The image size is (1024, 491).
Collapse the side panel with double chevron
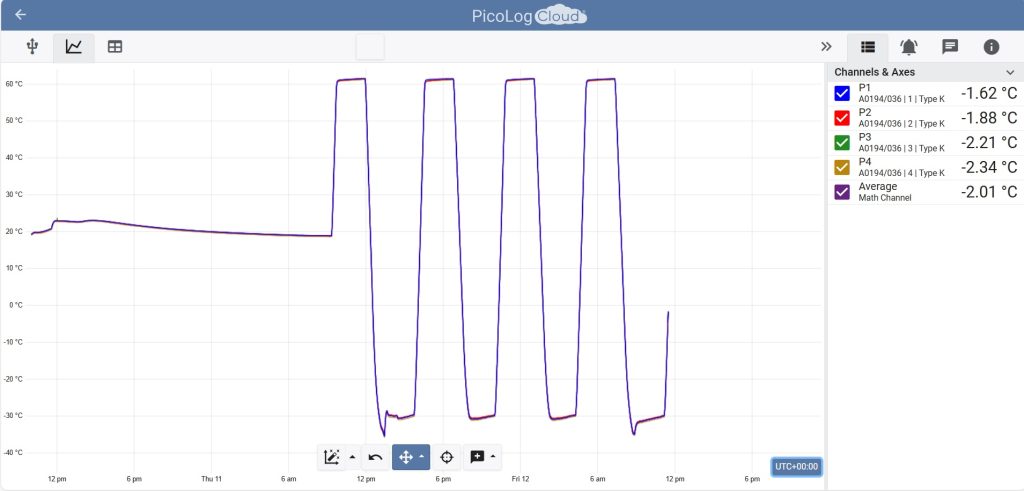(x=826, y=47)
